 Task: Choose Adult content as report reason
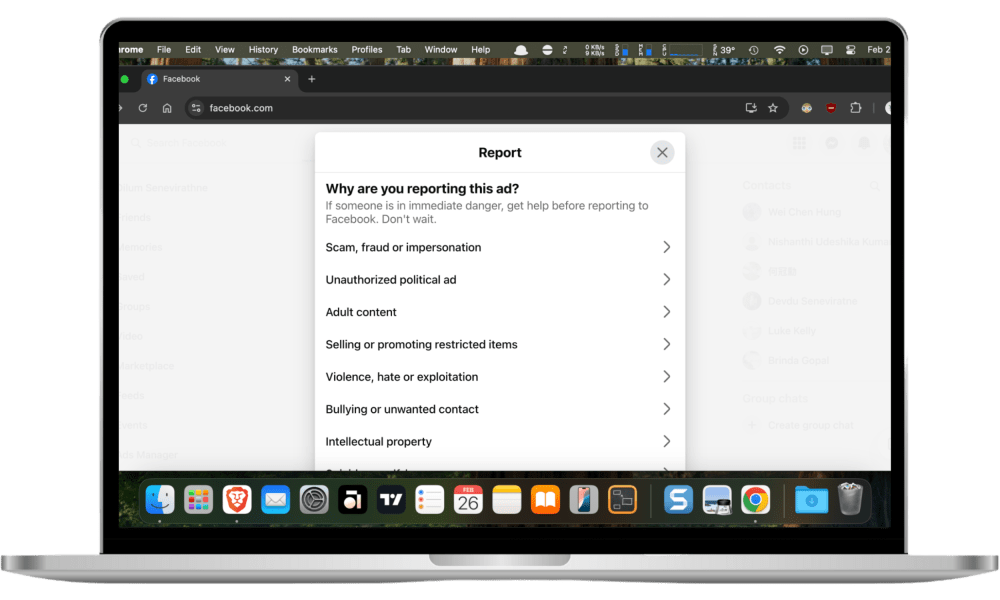click(499, 312)
